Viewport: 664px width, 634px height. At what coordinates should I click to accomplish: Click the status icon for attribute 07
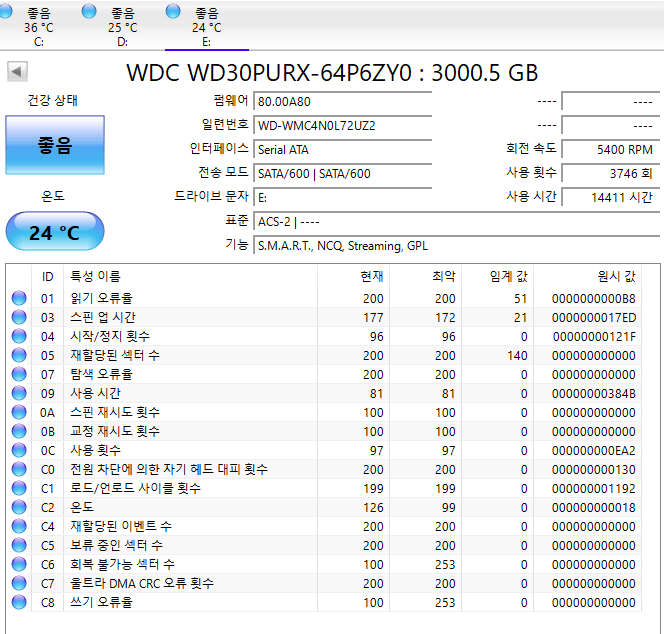[19, 374]
